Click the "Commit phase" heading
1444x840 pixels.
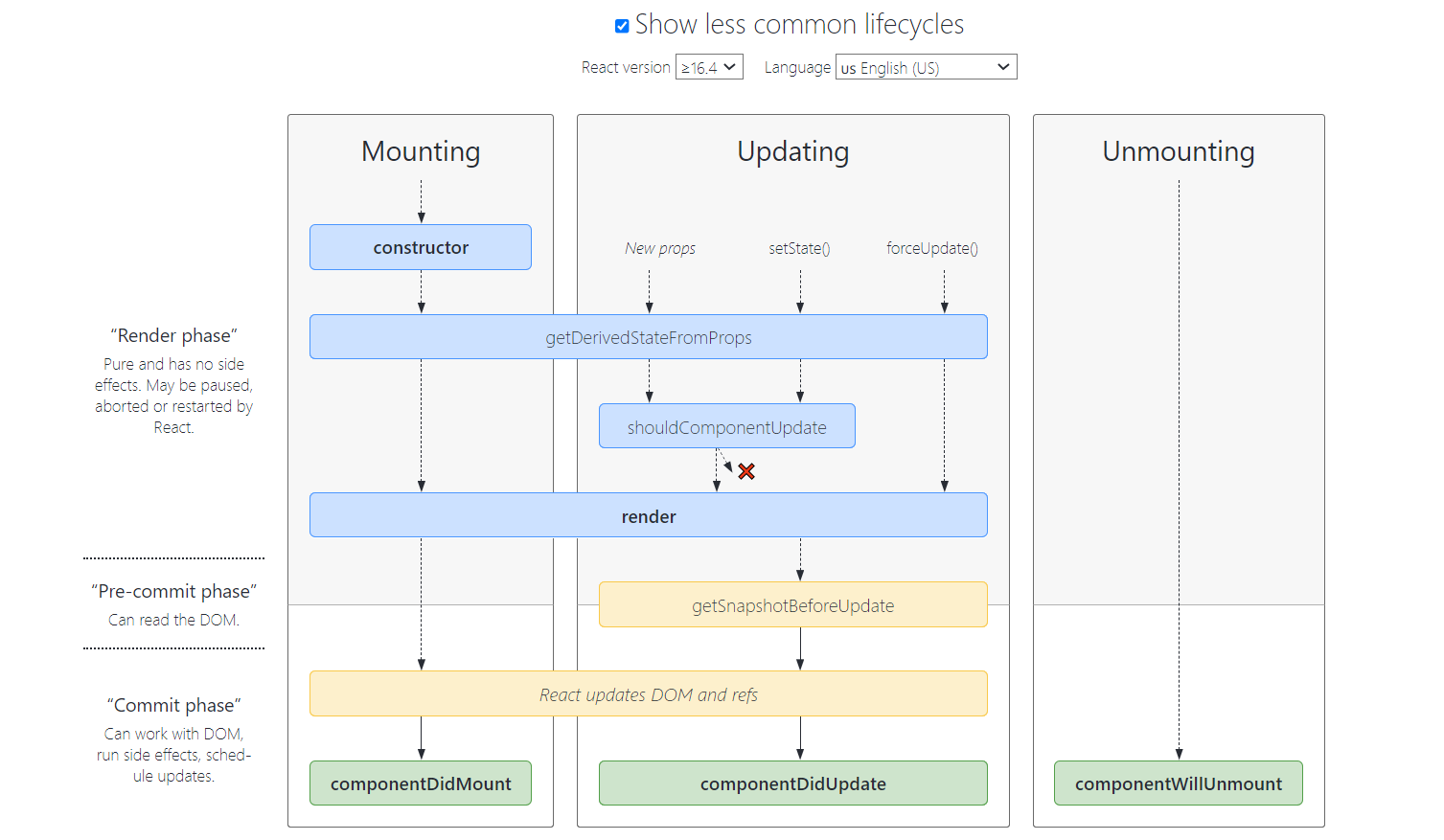(x=173, y=705)
